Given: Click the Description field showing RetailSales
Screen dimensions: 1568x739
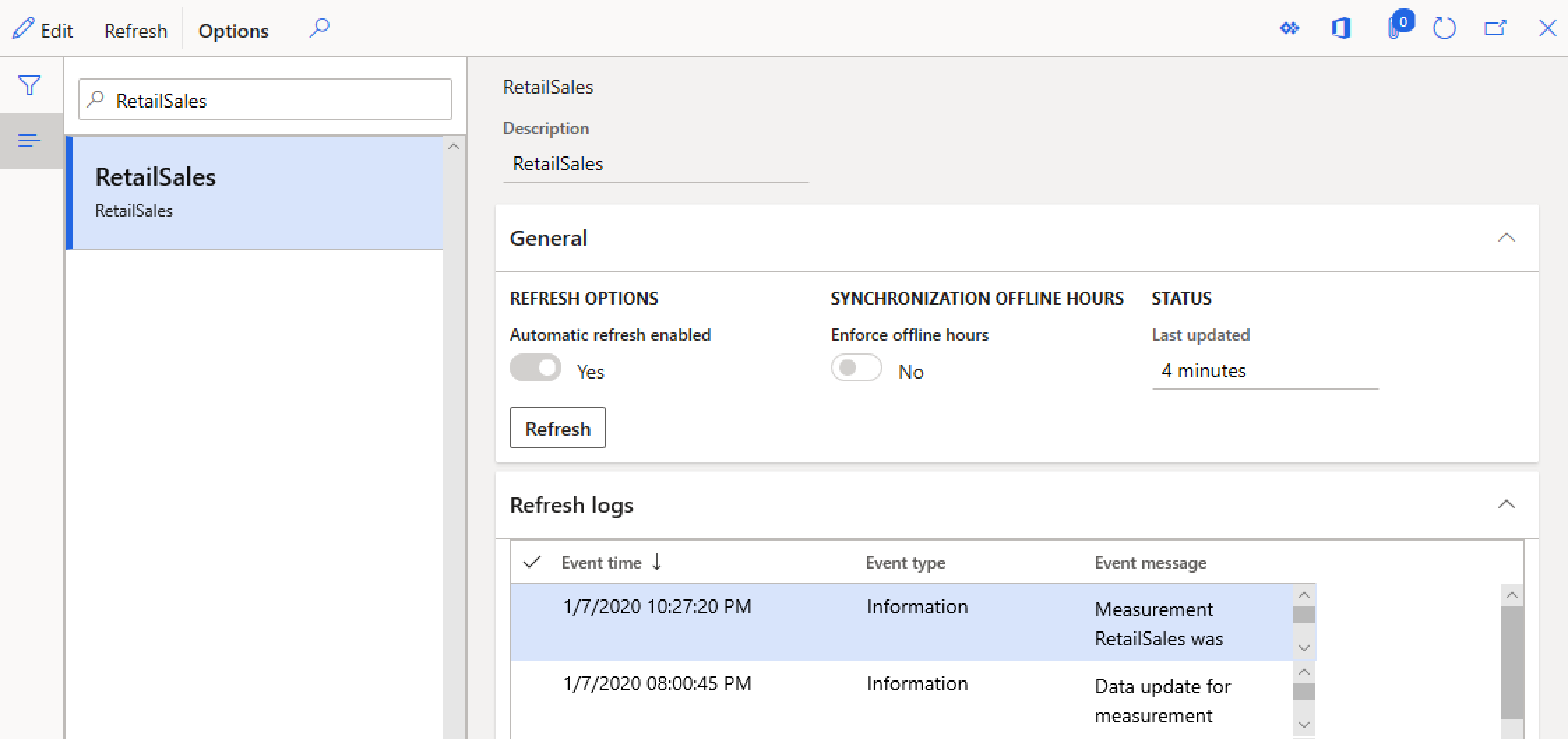Looking at the screenshot, I should click(654, 164).
